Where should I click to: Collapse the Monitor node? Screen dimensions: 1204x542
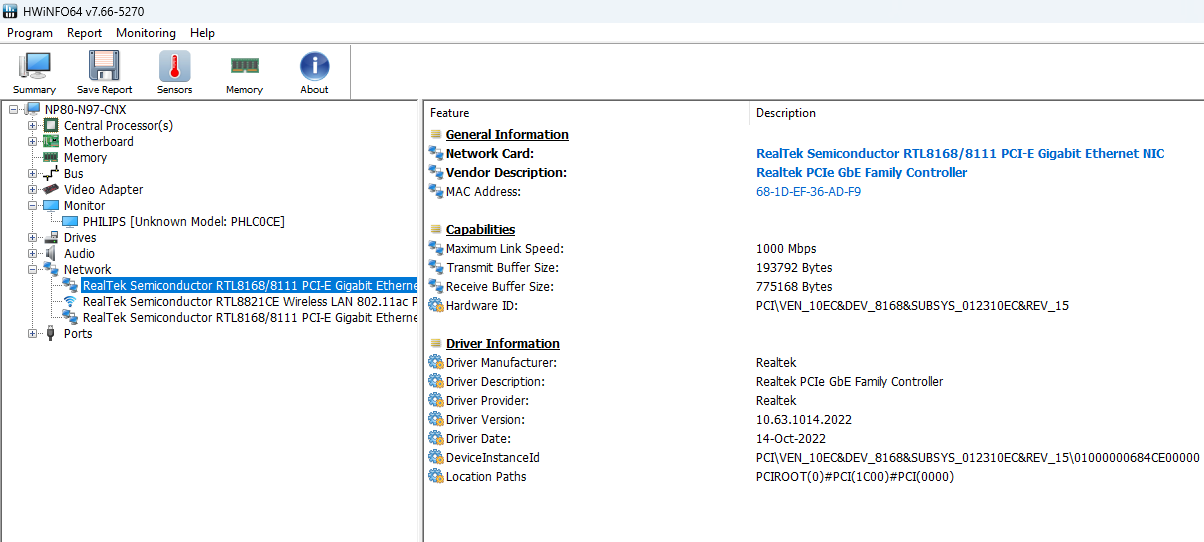33,205
